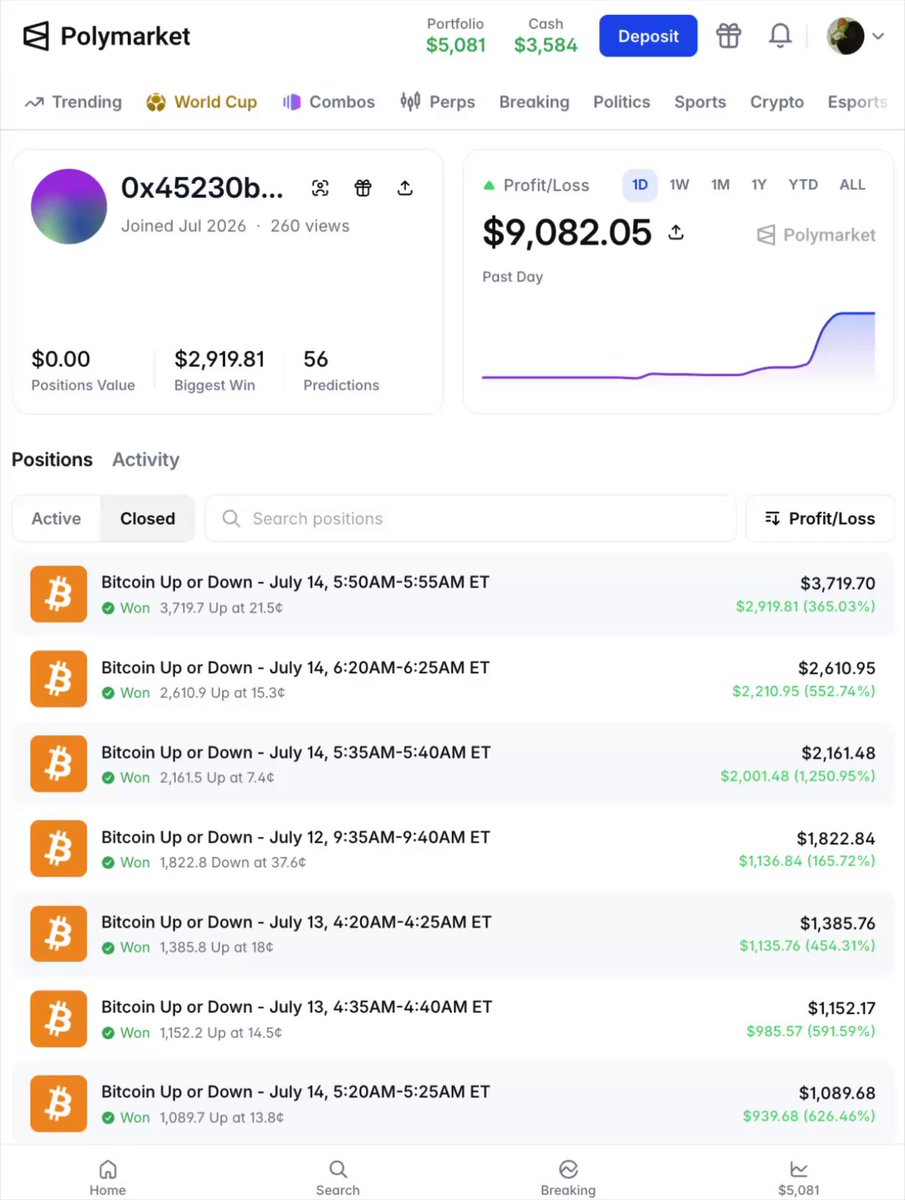Switch to the Positions tab

tap(52, 460)
